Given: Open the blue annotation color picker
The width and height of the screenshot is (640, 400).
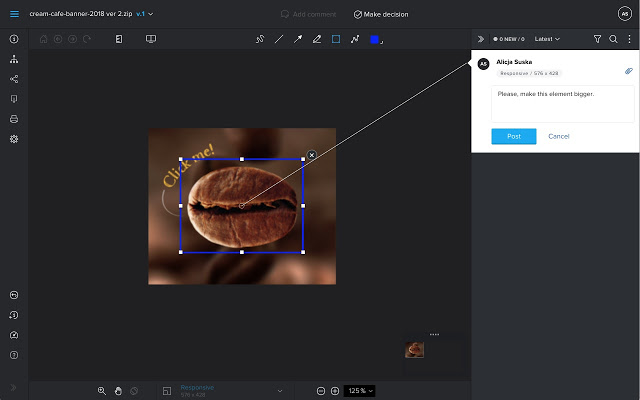Looking at the screenshot, I should [x=375, y=39].
